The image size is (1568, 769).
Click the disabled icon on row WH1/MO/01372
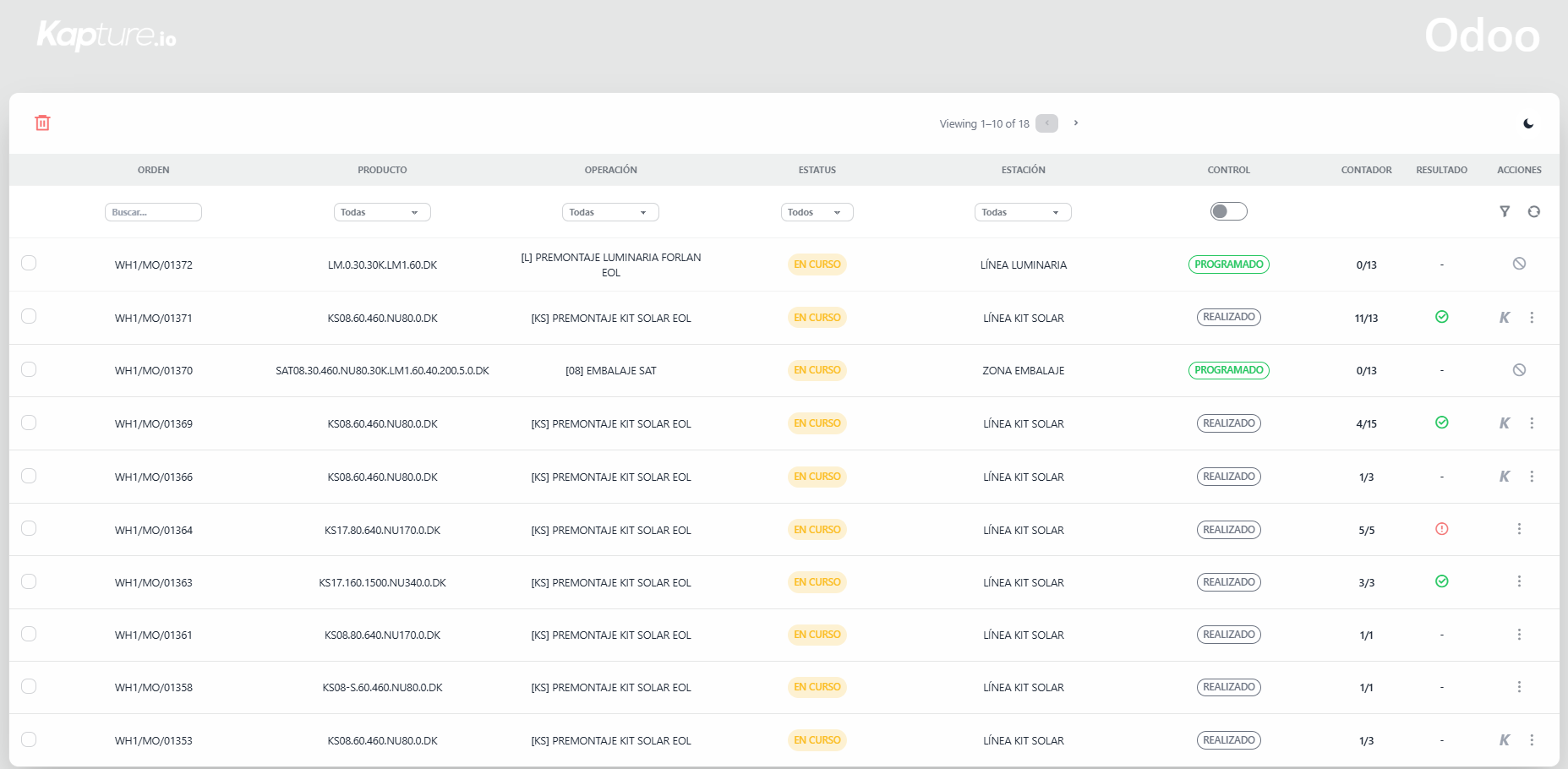point(1519,263)
